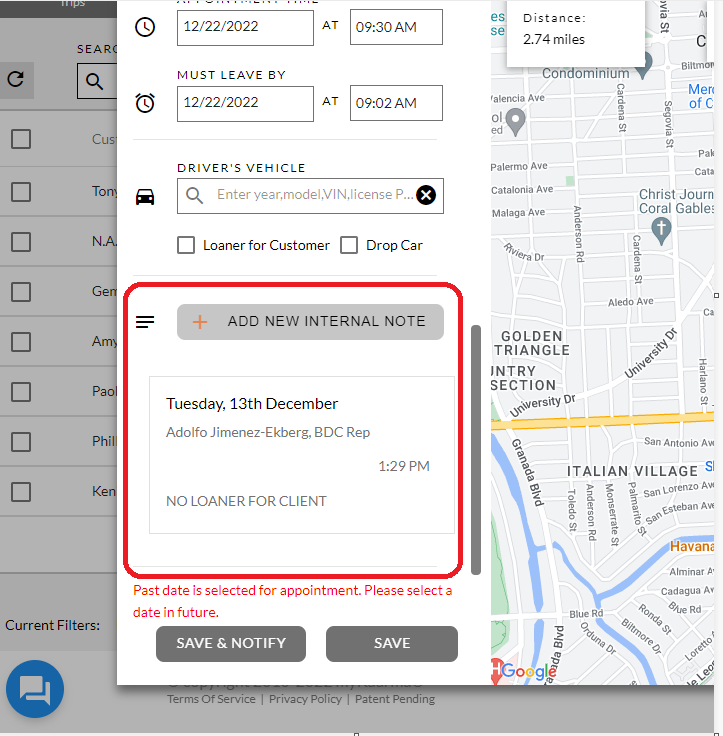The width and height of the screenshot is (723, 736).
Task: Click the Patent Pending link
Action: pyautogui.click(x=395, y=699)
